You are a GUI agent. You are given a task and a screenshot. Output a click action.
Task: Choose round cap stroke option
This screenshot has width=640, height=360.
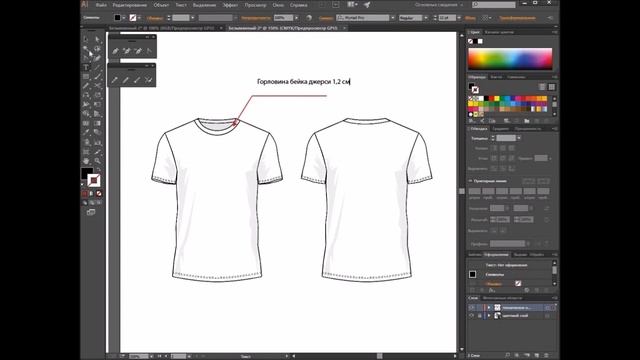click(x=503, y=148)
